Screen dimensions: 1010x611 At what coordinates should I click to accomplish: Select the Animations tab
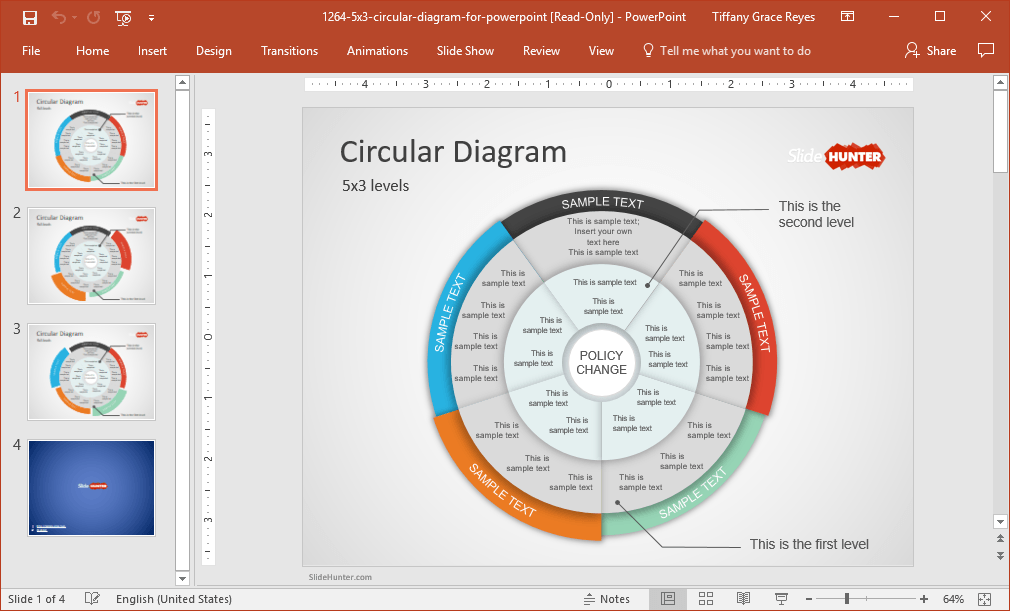pyautogui.click(x=377, y=51)
